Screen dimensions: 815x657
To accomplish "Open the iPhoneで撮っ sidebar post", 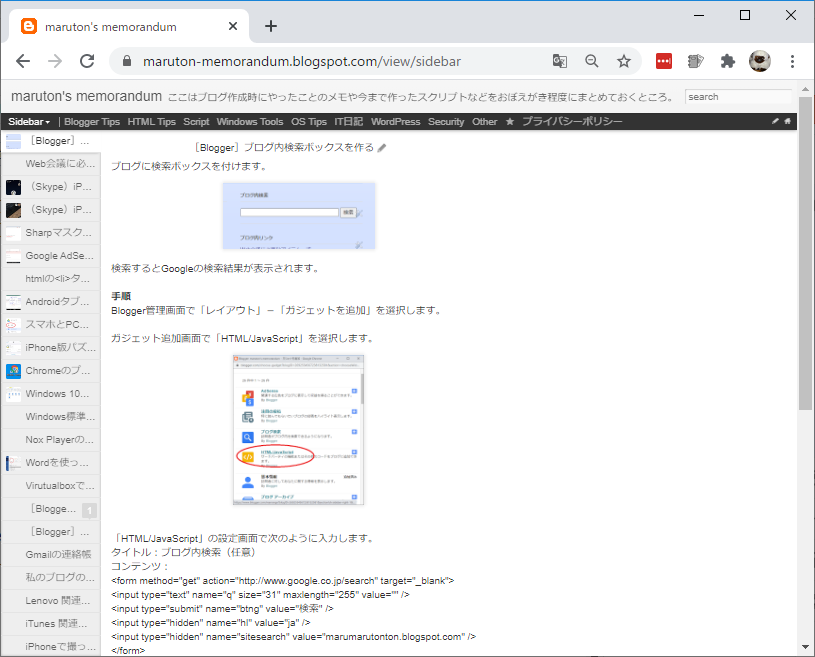I will tap(50, 647).
